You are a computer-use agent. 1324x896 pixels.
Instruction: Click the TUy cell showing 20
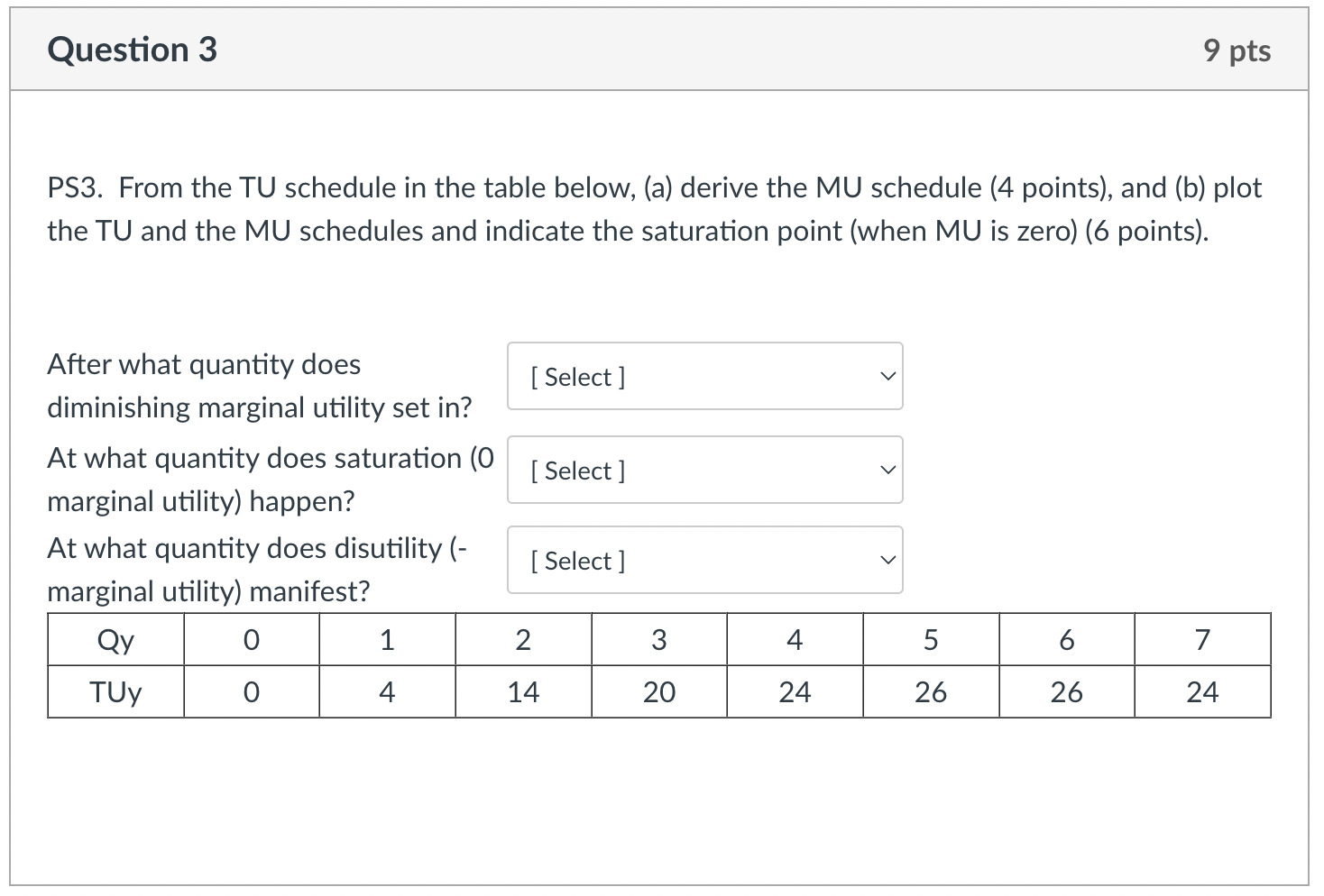click(x=659, y=692)
